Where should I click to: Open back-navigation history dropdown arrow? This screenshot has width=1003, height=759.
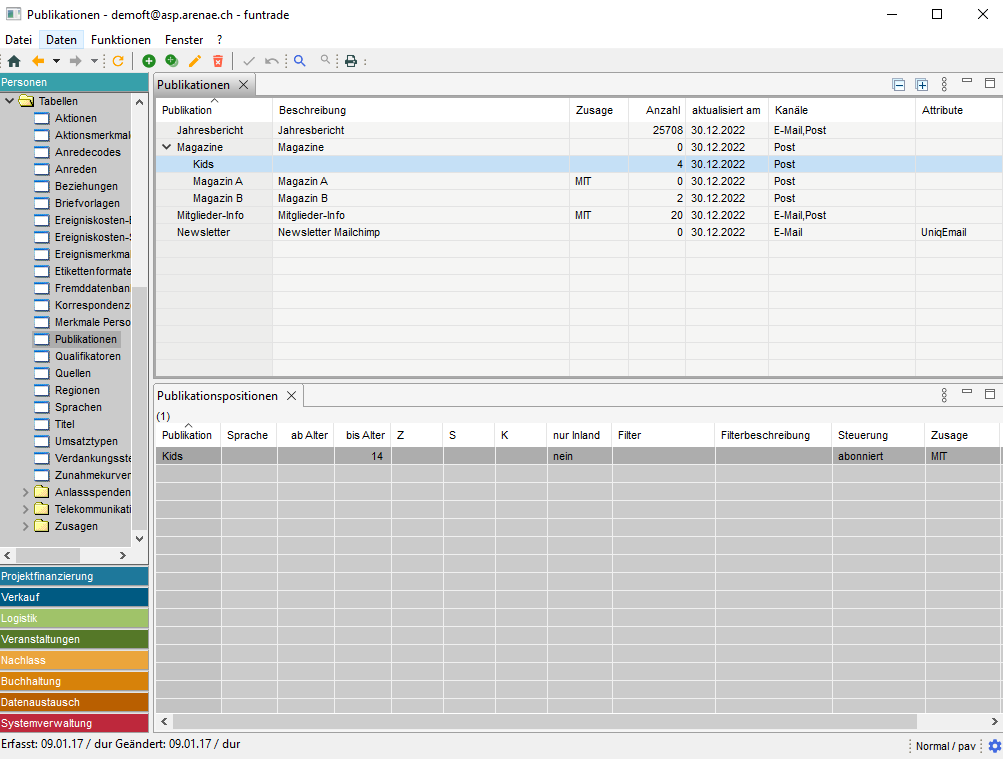[x=56, y=61]
